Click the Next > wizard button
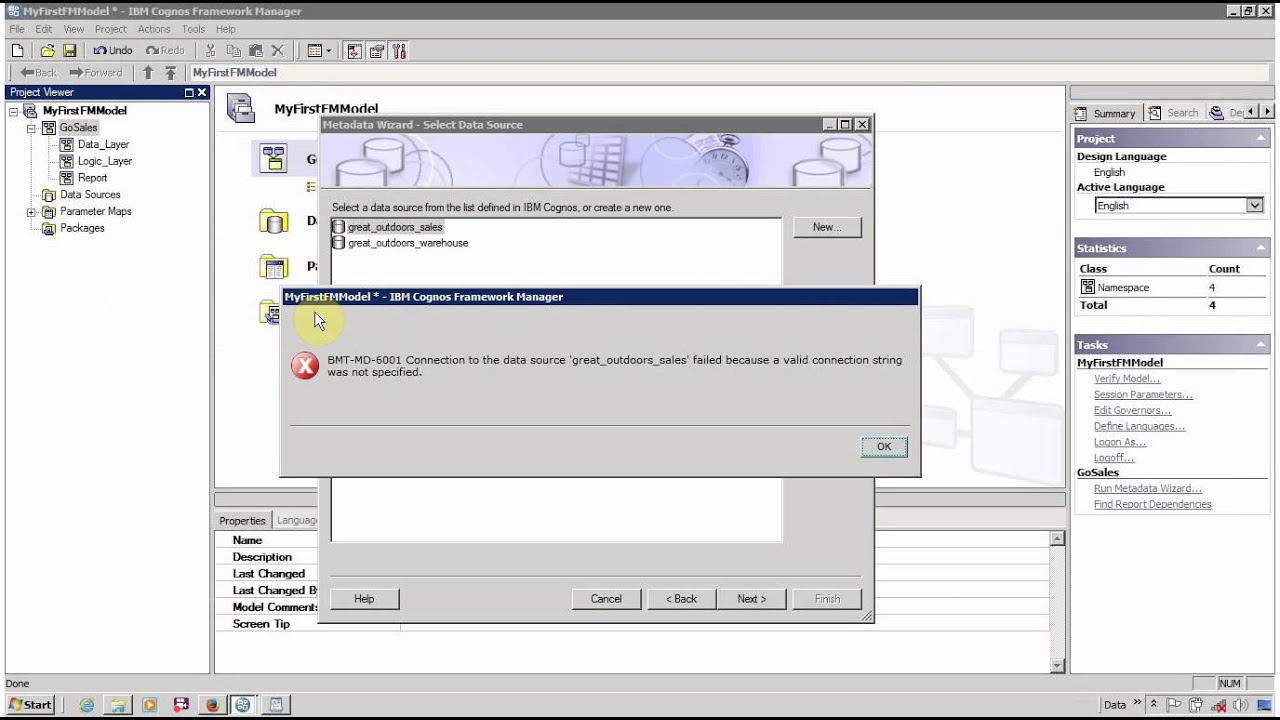1280x720 pixels. (x=752, y=599)
